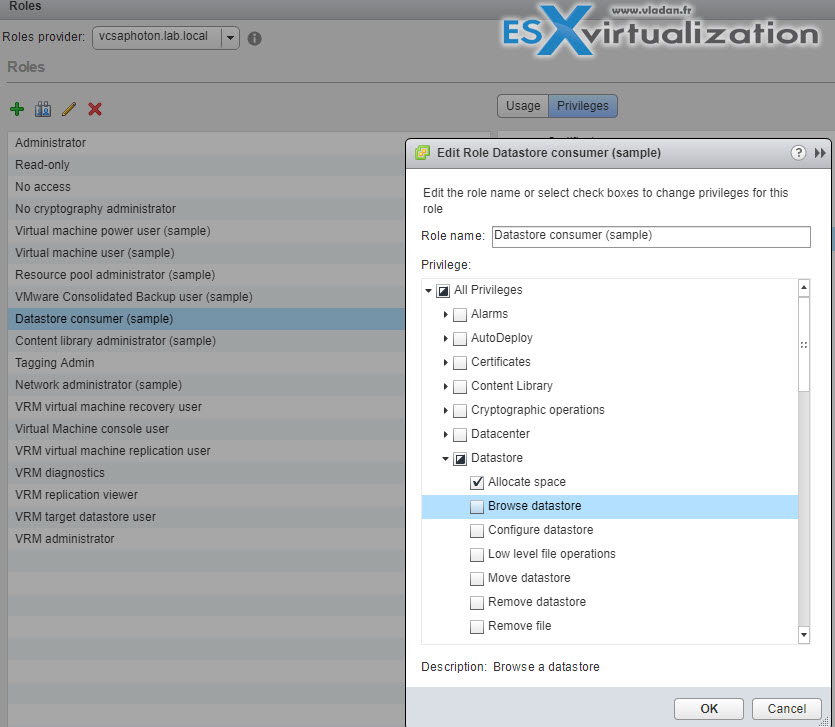Click the double-arrow icon in dialog title bar
This screenshot has width=835, height=727.
click(820, 153)
